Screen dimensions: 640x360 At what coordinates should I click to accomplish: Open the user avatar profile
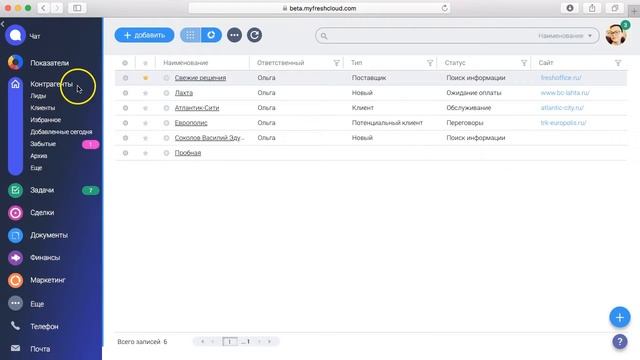(x=616, y=34)
